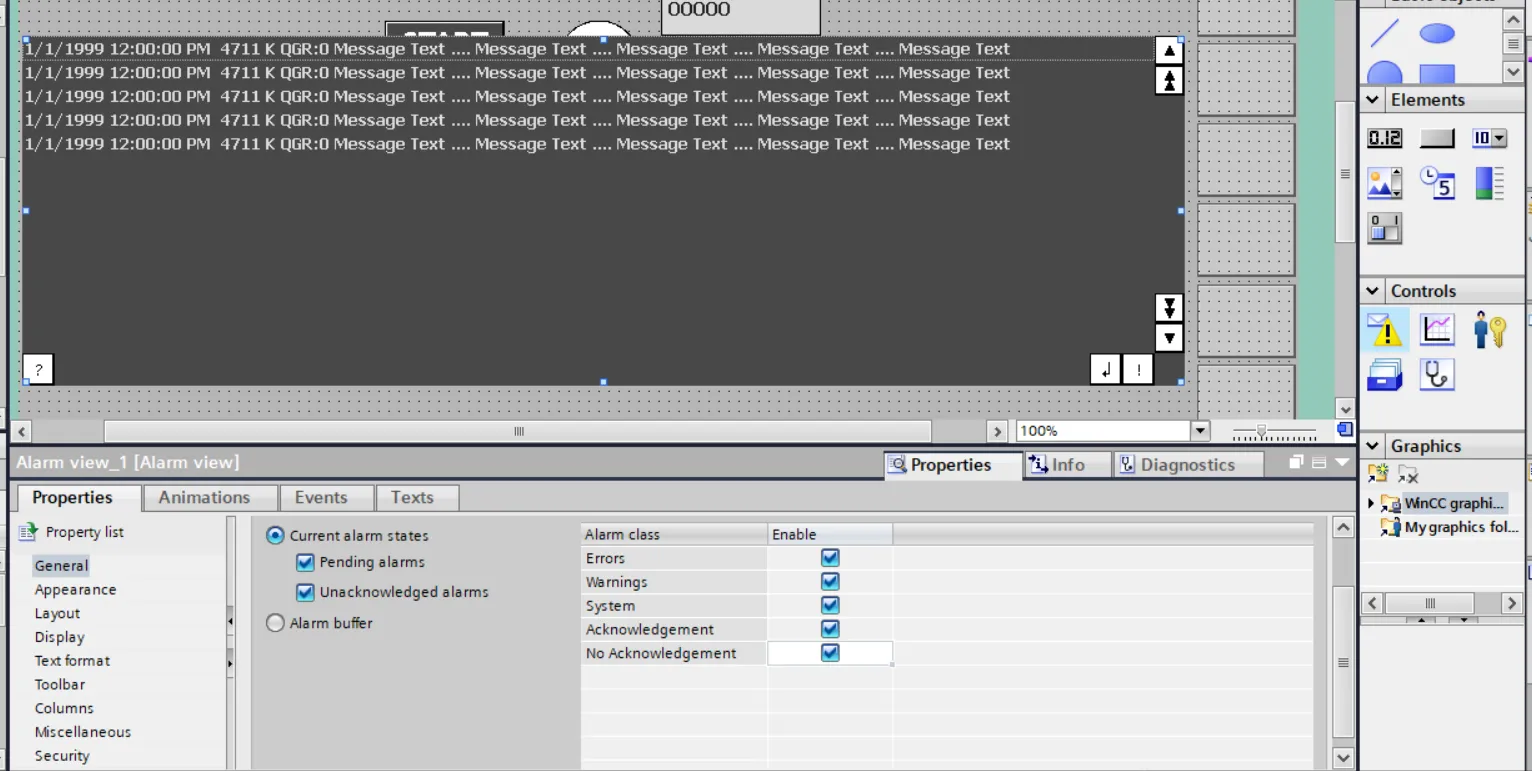The width and height of the screenshot is (1532, 771).
Task: Click alarm view page-down double arrow button
Action: [x=1169, y=307]
